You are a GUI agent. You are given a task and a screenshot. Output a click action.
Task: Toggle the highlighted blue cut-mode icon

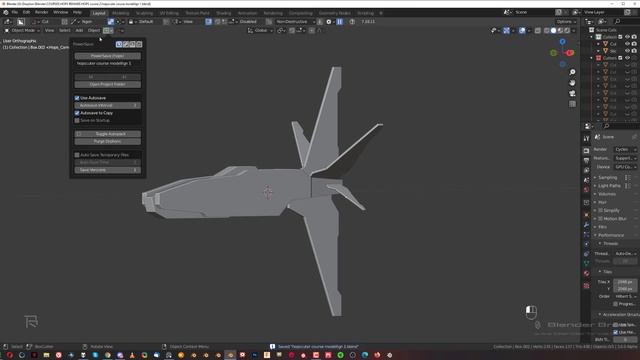click(111, 22)
